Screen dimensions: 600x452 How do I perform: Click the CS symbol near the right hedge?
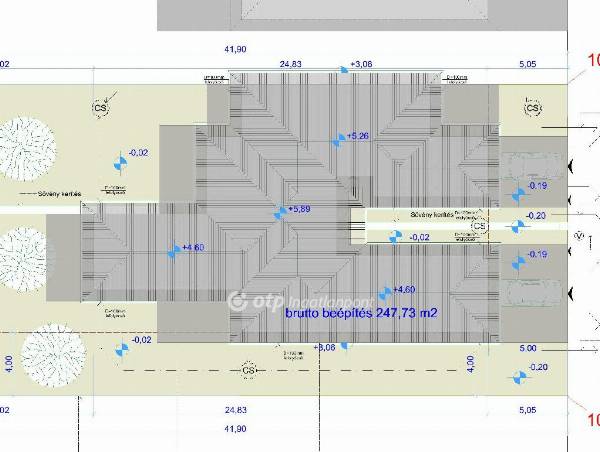(x=479, y=226)
